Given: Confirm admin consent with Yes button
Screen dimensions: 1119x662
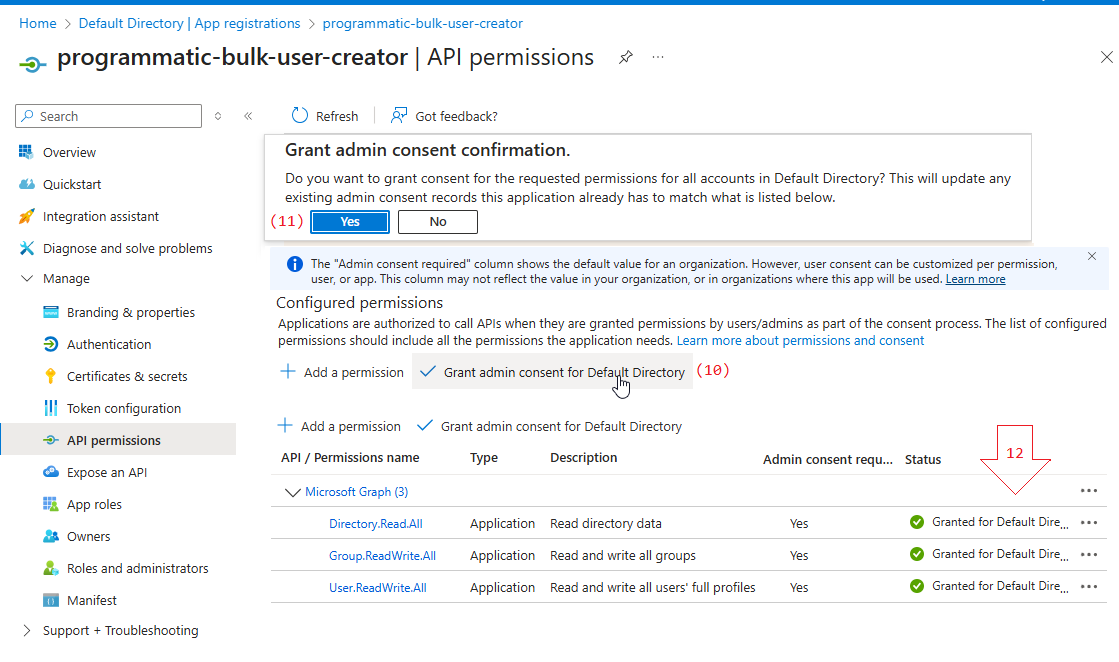Looking at the screenshot, I should click(x=350, y=222).
